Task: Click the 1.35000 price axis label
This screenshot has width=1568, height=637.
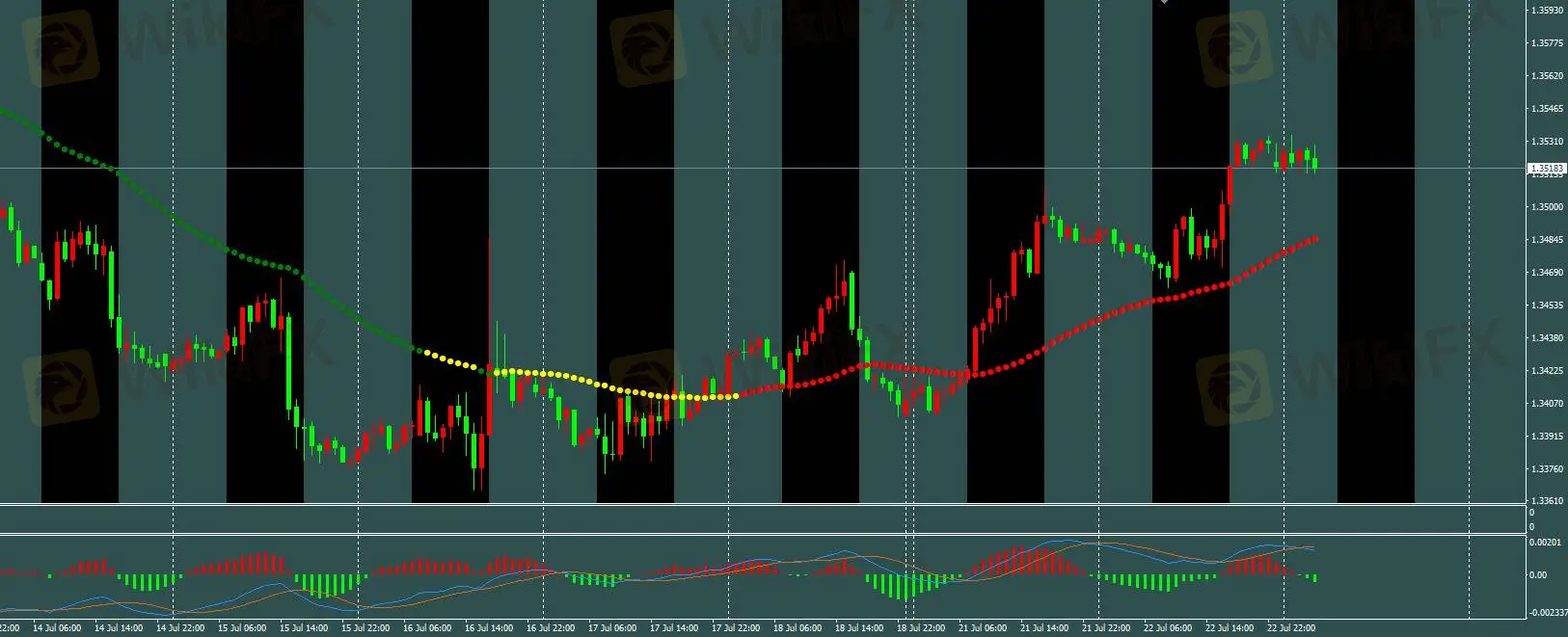Action: [1547, 207]
